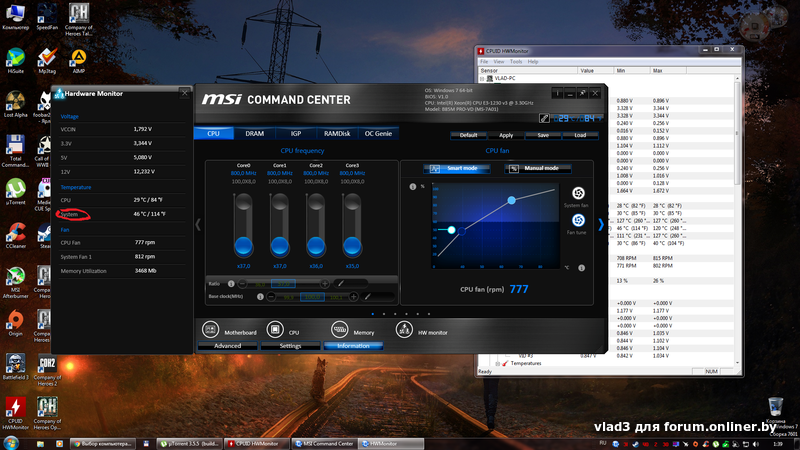The height and width of the screenshot is (450, 800).
Task: Open the AIMP desktop shortcut
Action: 78,61
